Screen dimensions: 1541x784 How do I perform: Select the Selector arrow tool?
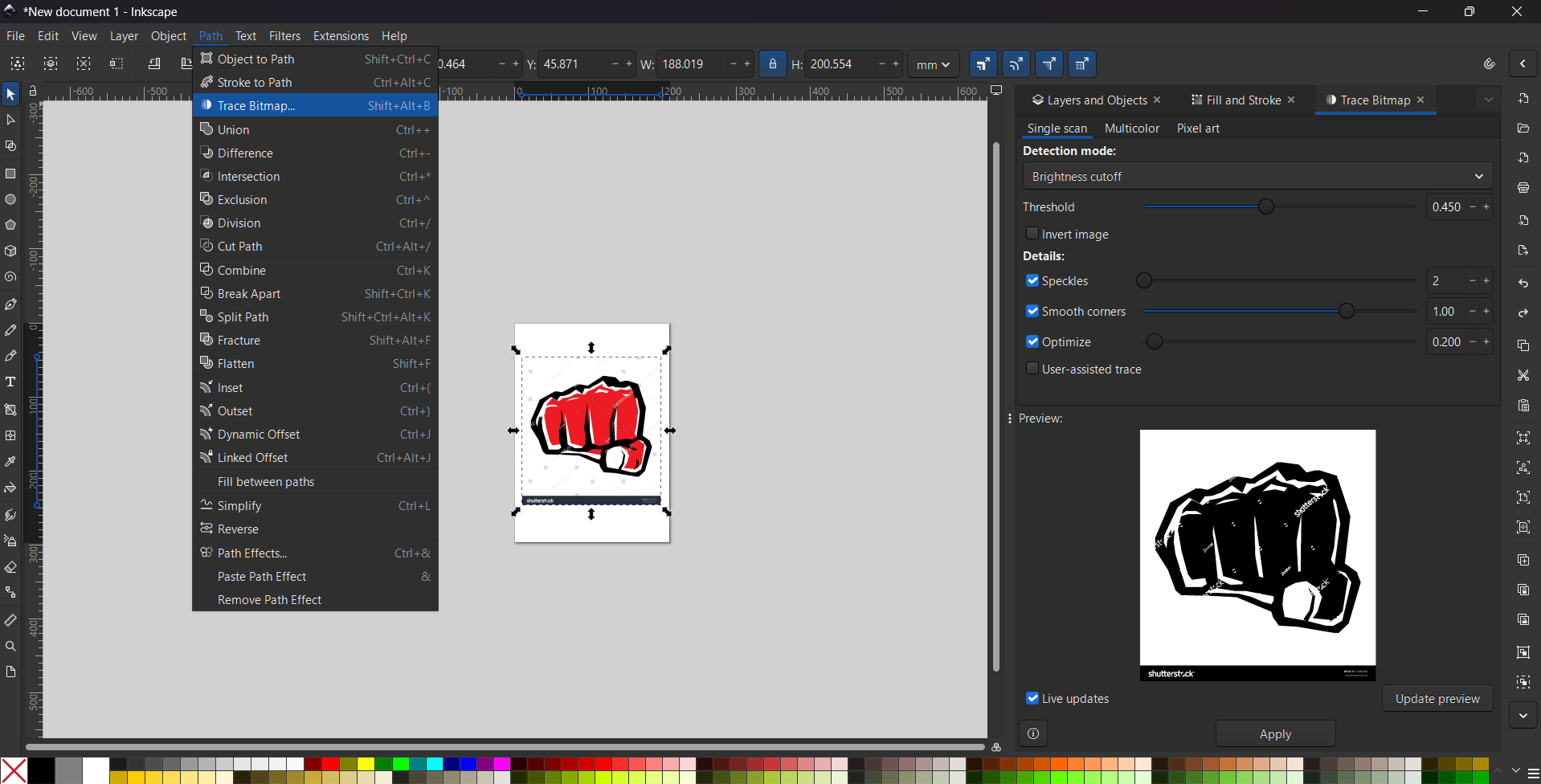click(10, 95)
